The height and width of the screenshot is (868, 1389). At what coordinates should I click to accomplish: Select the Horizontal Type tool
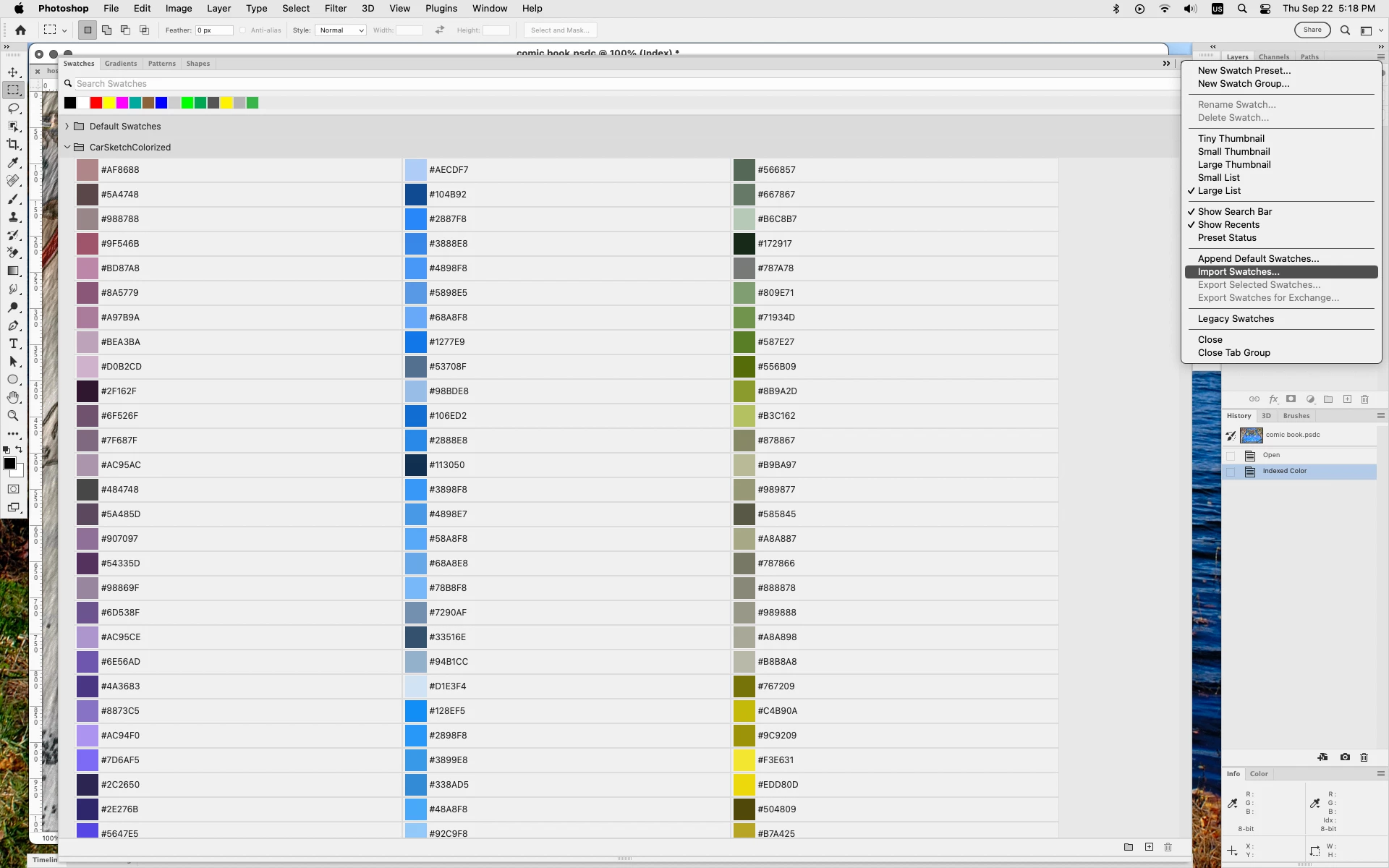pos(13,344)
